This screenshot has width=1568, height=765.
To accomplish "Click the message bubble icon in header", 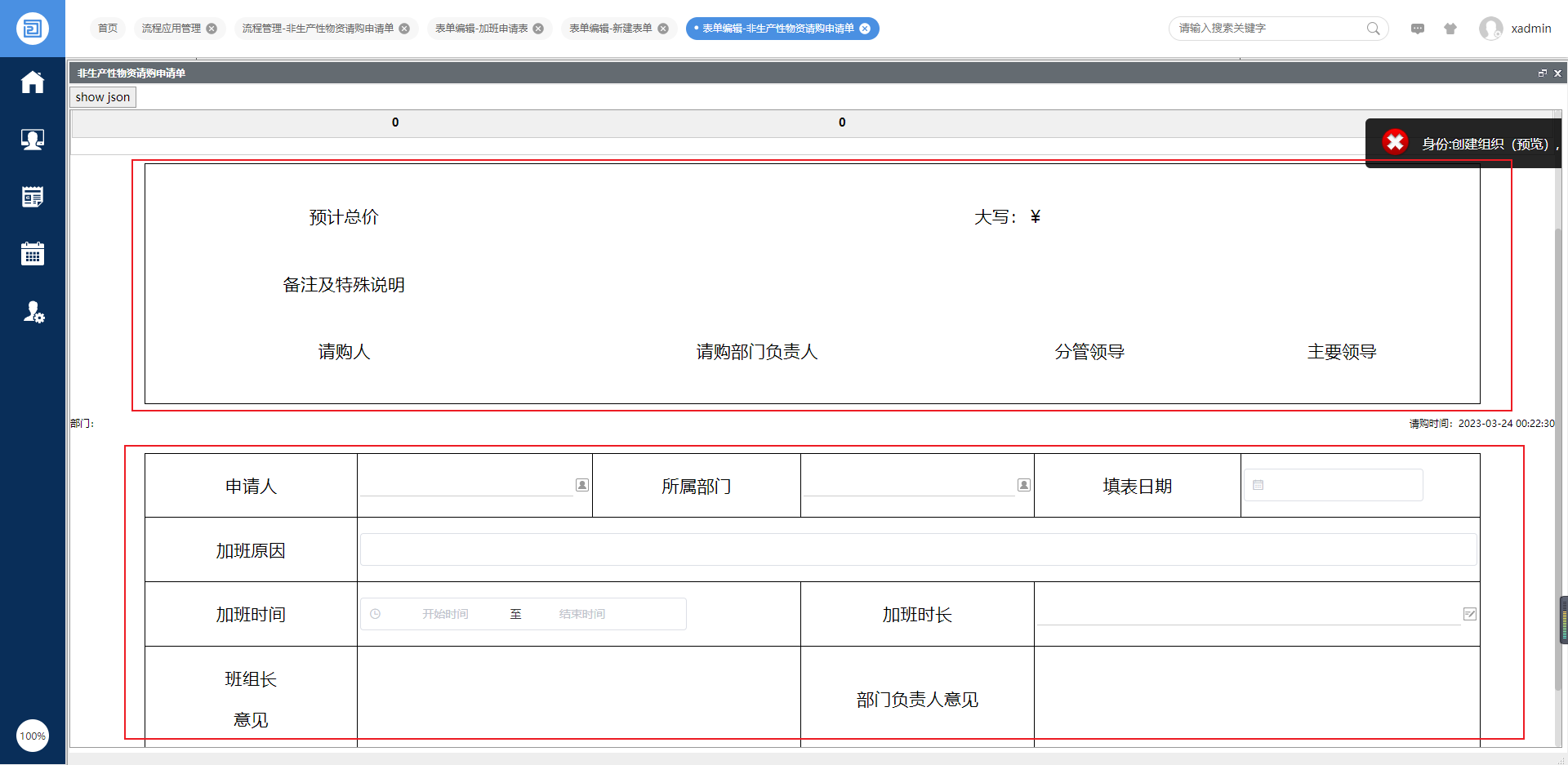I will (1418, 29).
